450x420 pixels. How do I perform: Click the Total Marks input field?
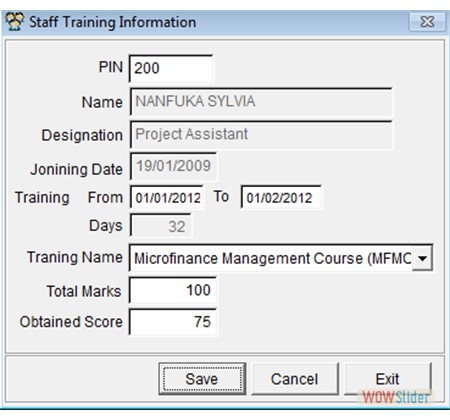tap(173, 290)
